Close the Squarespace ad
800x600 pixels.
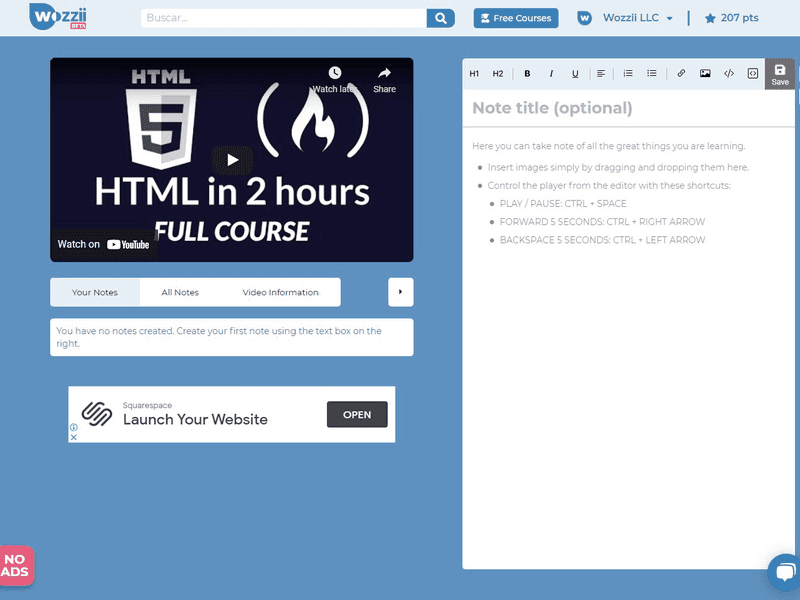73,437
